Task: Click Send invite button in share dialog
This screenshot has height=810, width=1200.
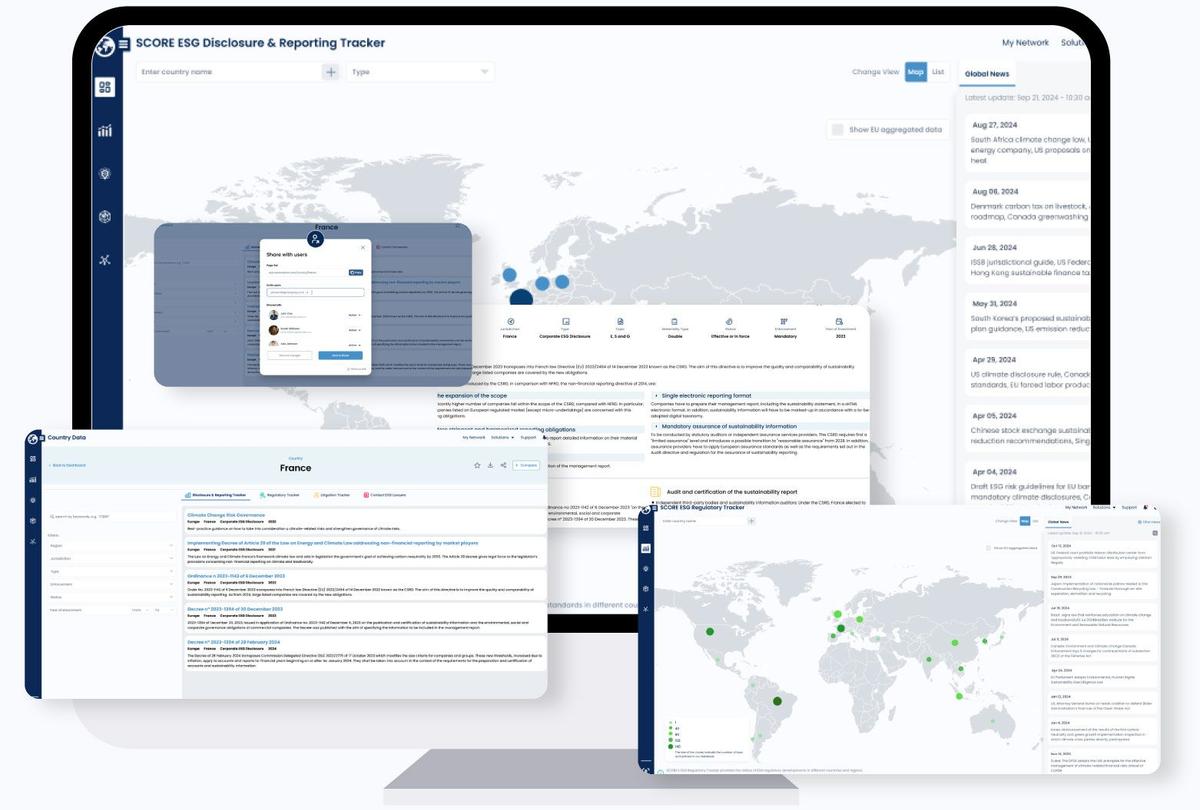Action: coord(340,355)
